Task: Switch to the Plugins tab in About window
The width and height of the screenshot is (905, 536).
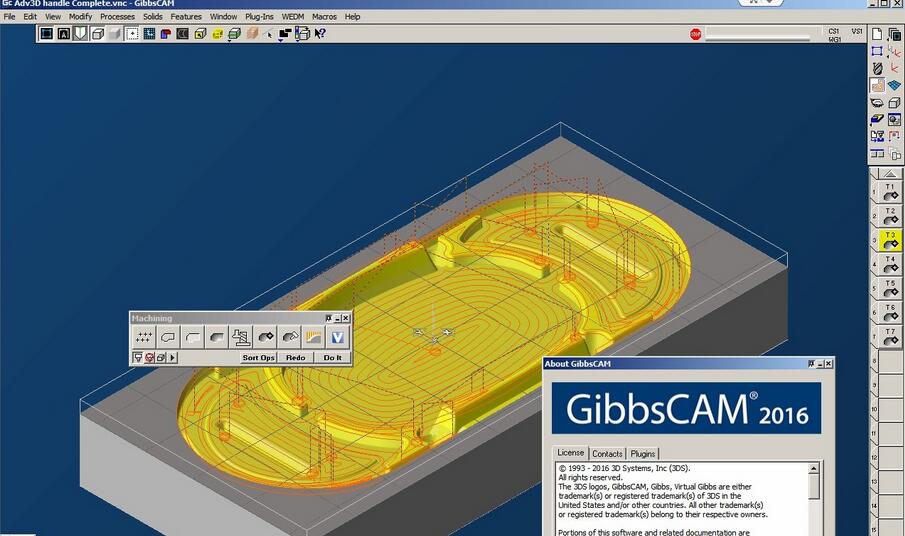Action: pyautogui.click(x=642, y=453)
